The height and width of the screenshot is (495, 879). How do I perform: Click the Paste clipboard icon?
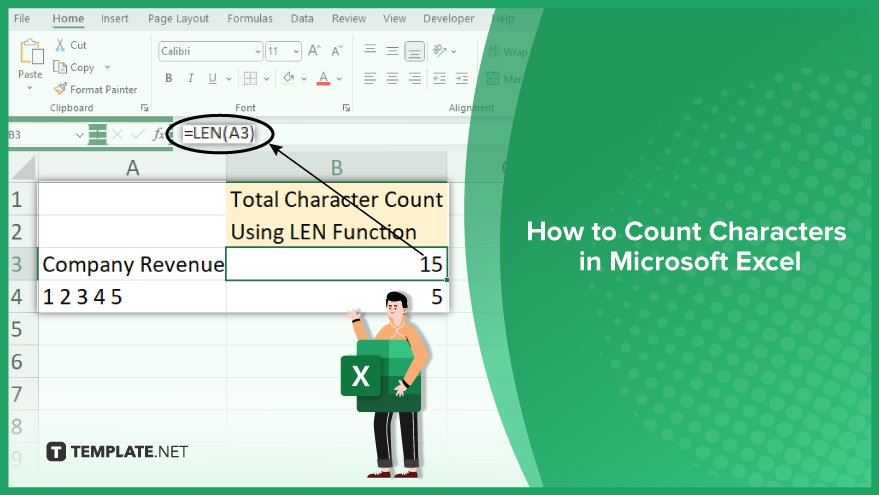31,53
